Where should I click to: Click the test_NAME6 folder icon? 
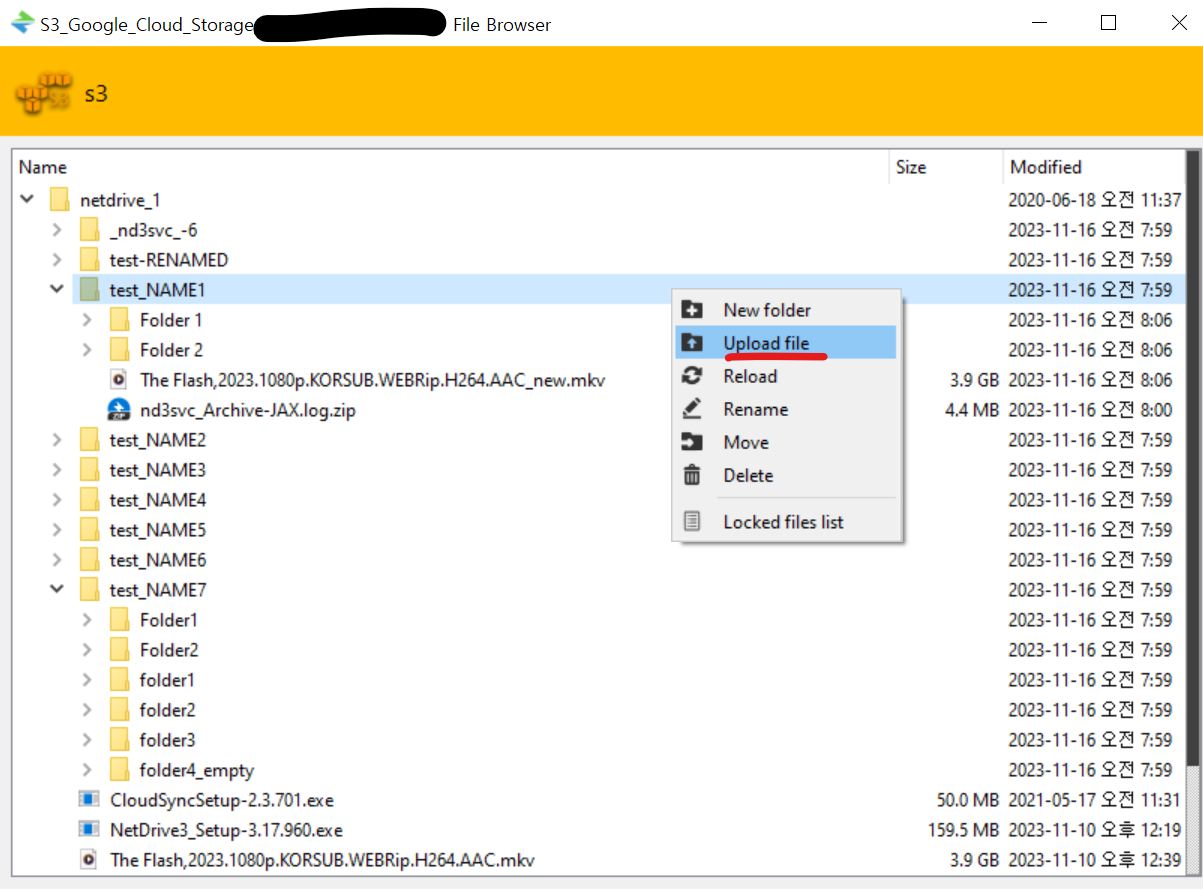[x=90, y=560]
